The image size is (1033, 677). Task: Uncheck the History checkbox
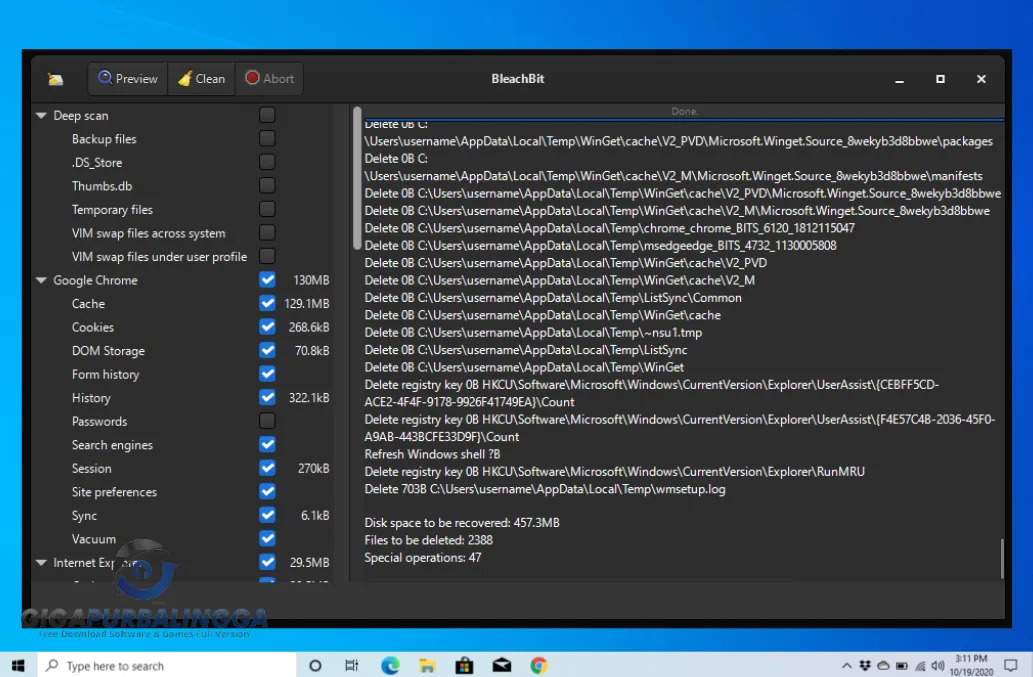click(267, 397)
